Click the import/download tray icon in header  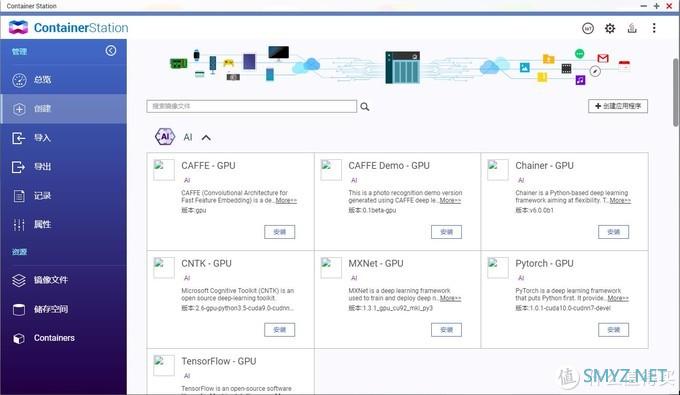point(632,29)
